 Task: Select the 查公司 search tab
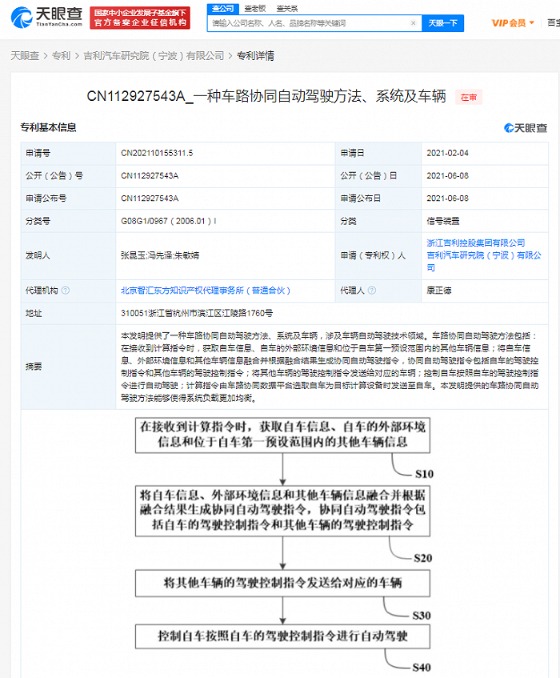(x=223, y=8)
